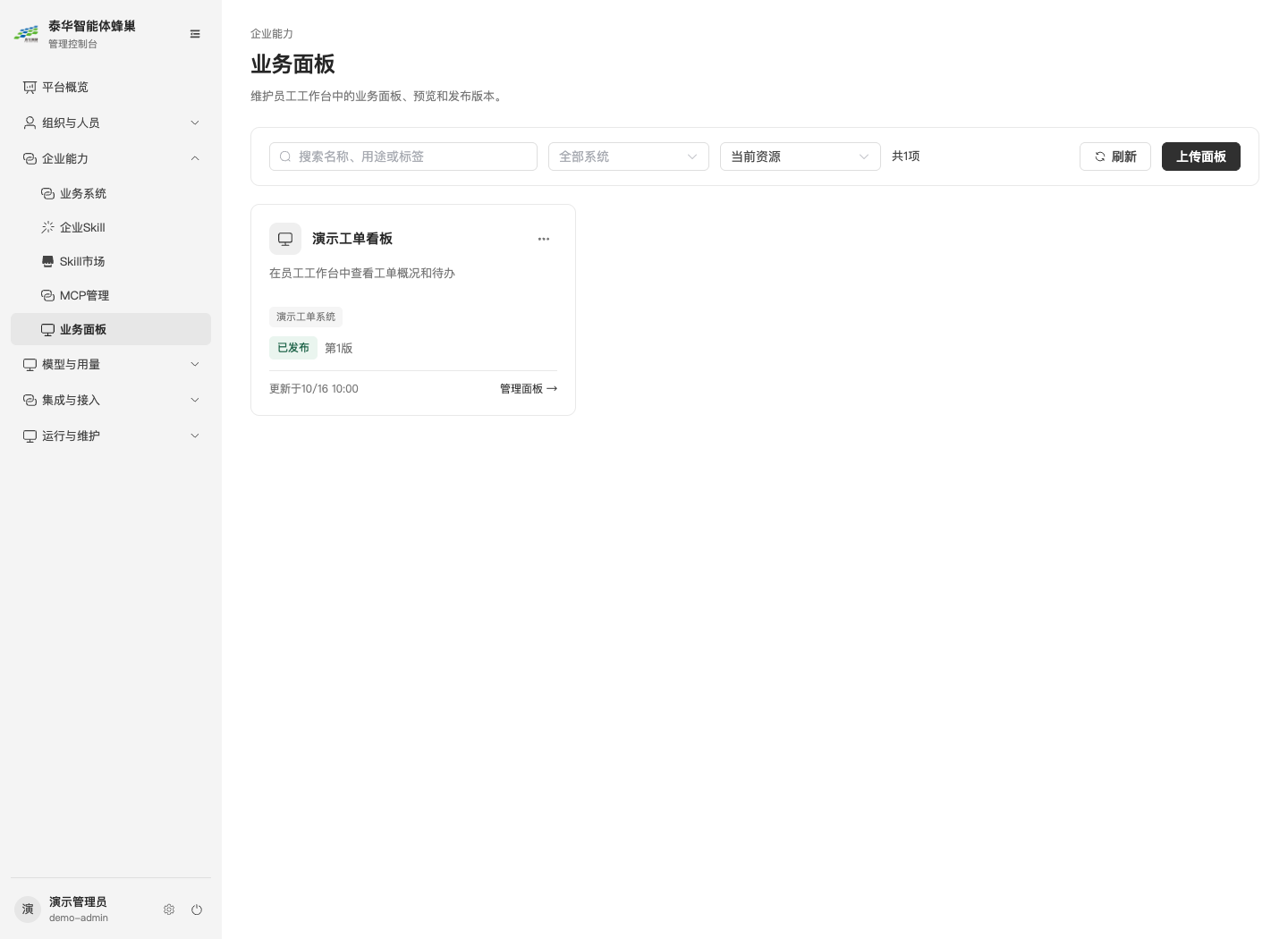Click the monitor icon on 演示工单看板 card
This screenshot has height=939, width=1288.
click(285, 239)
